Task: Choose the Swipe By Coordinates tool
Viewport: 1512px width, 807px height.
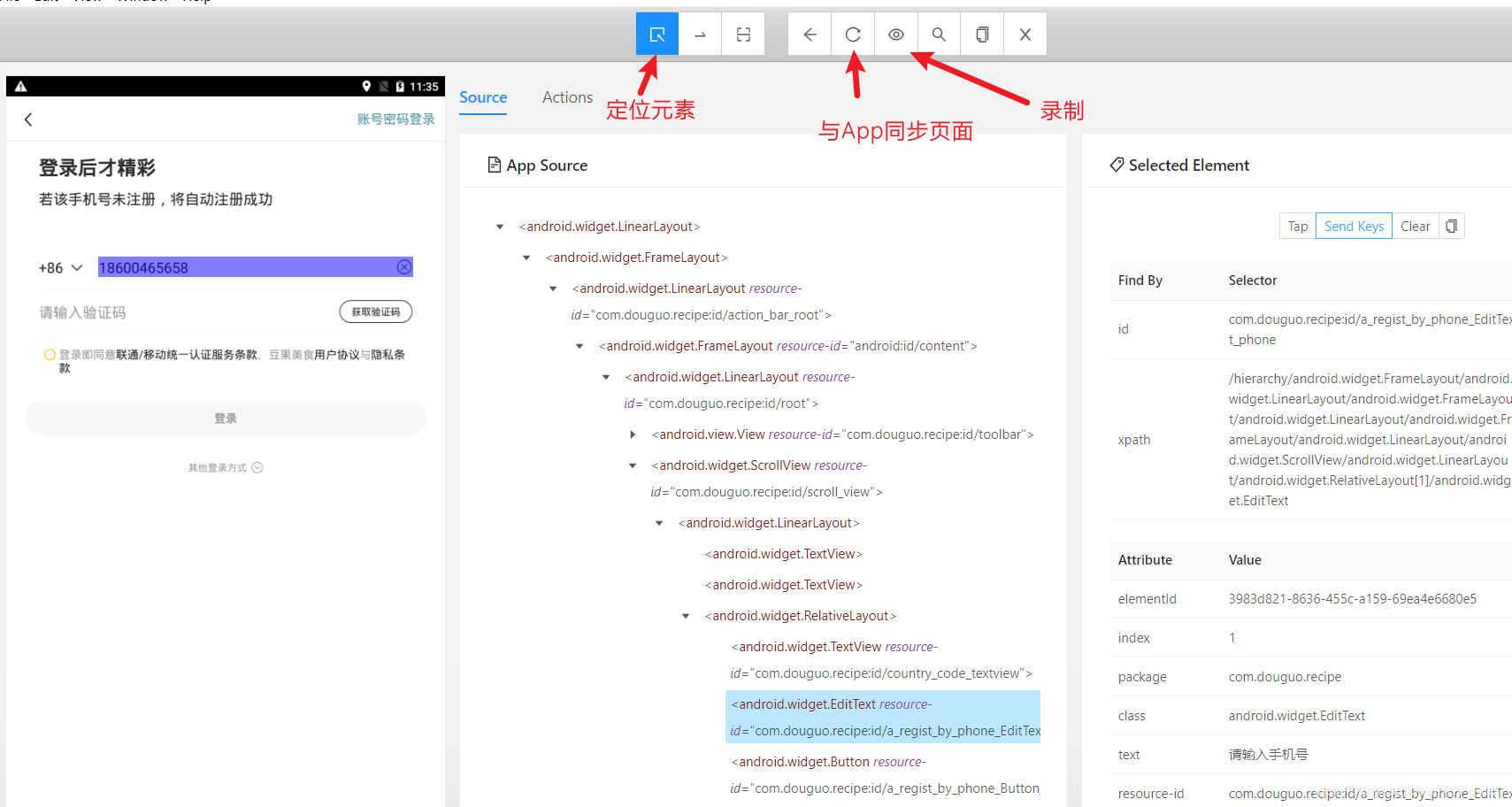Action: pyautogui.click(x=700, y=35)
